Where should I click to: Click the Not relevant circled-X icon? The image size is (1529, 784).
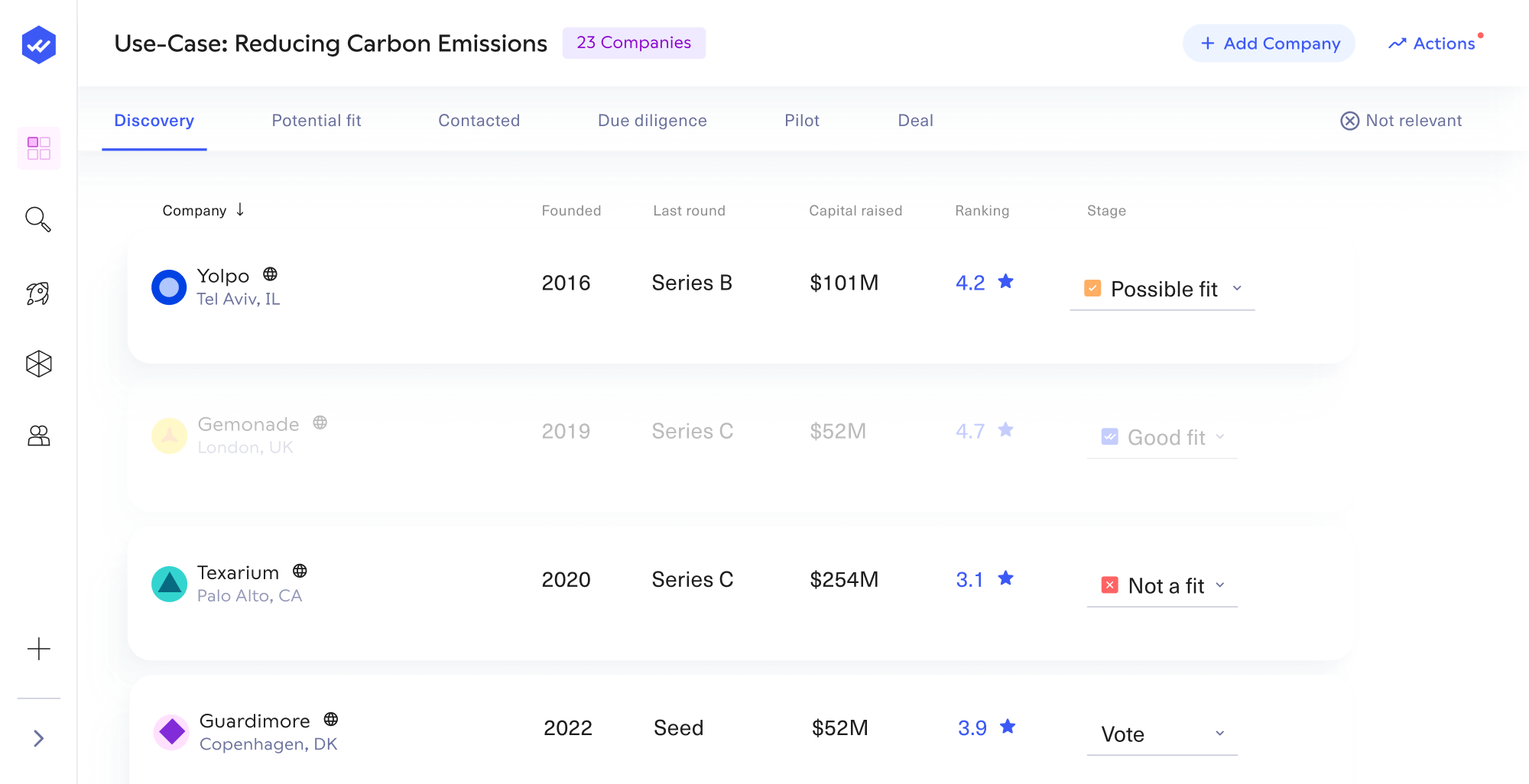(x=1350, y=120)
